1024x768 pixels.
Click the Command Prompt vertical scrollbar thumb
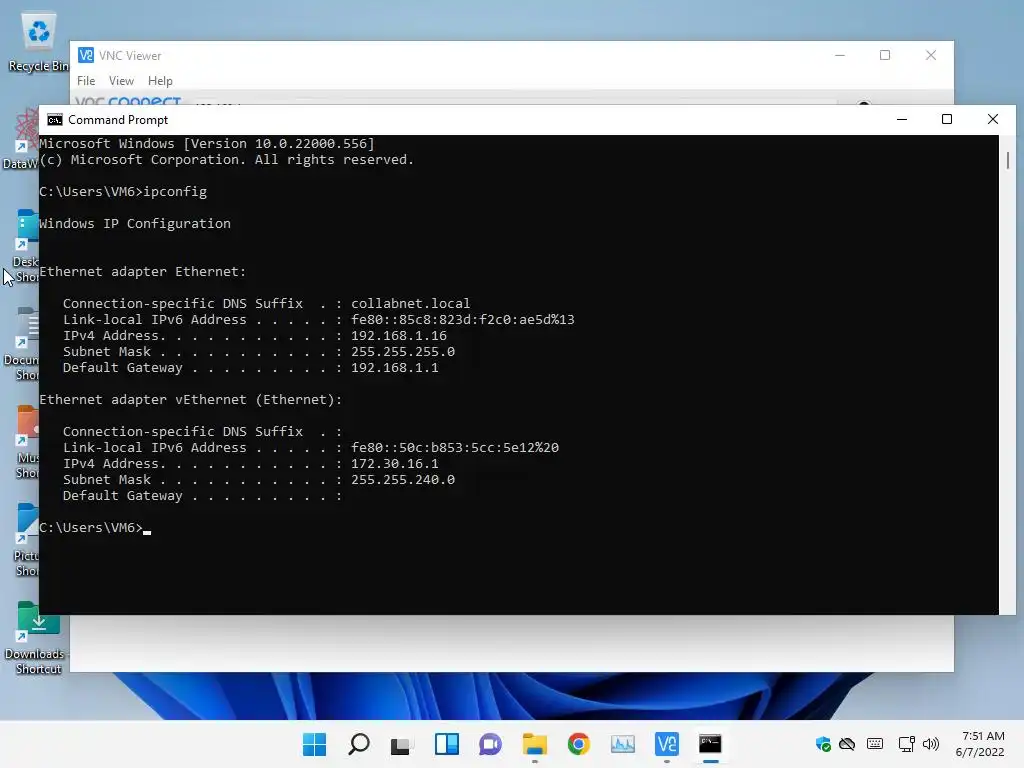1008,160
